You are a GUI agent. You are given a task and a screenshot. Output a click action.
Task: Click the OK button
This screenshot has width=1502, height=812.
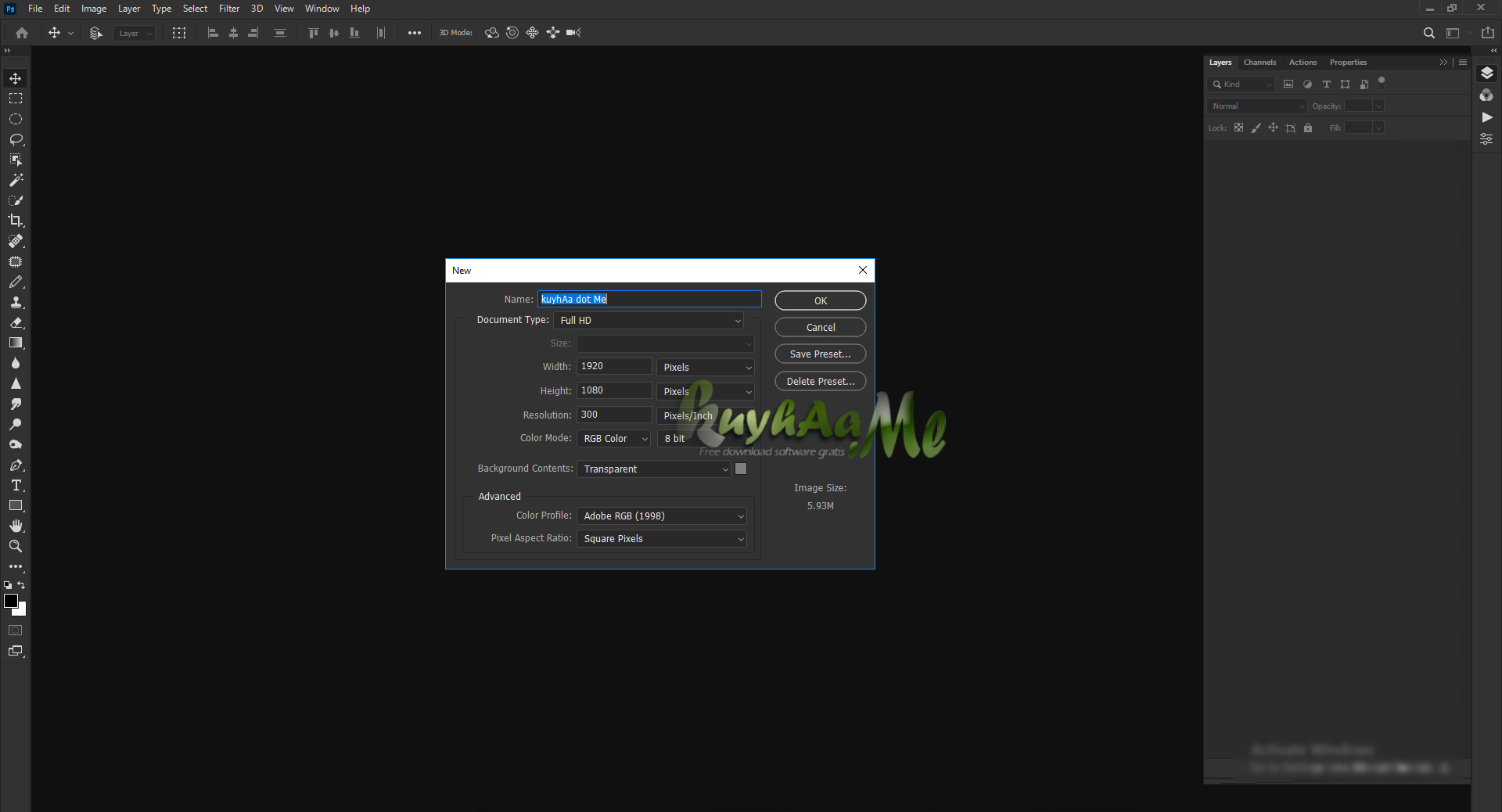pos(820,300)
